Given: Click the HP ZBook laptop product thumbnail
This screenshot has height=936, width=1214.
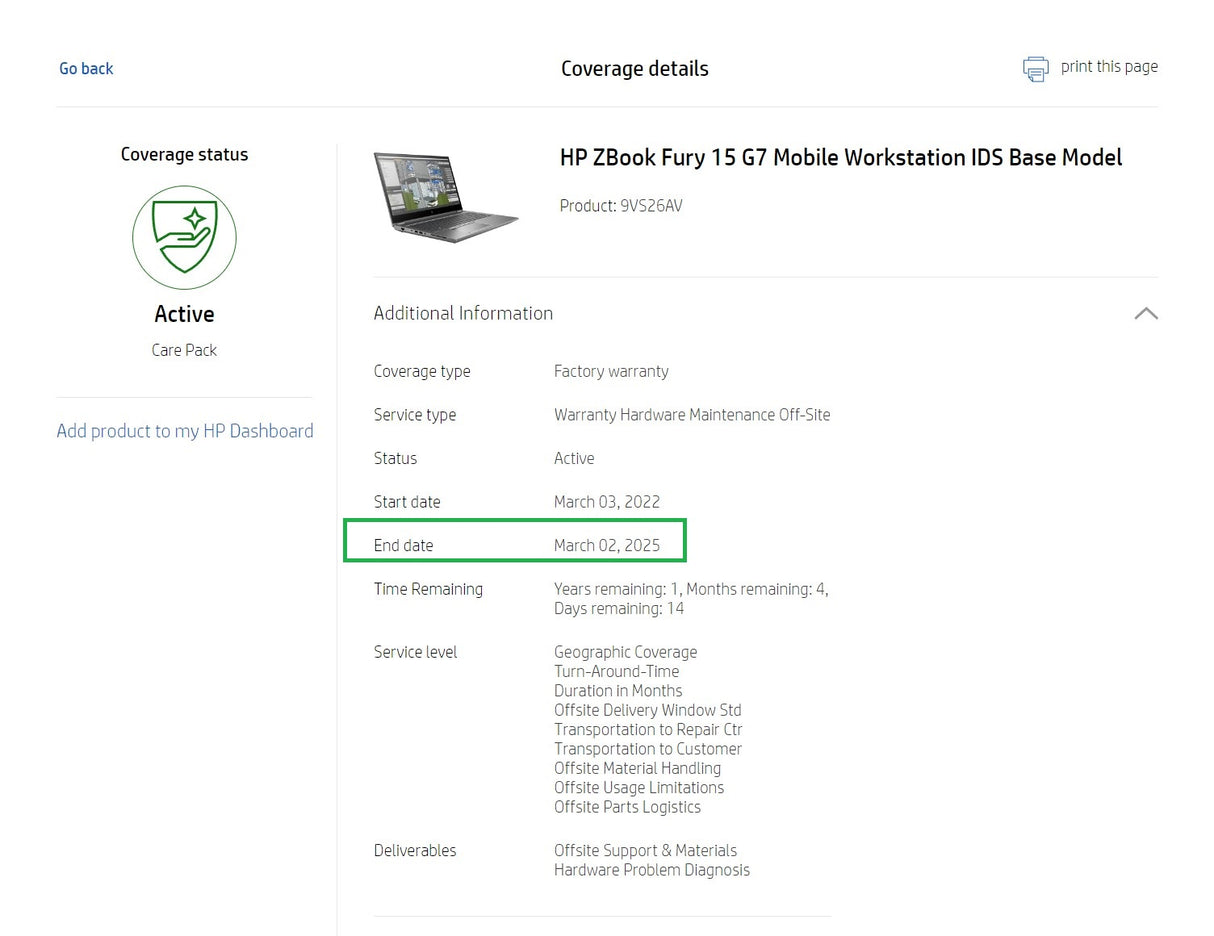Looking at the screenshot, I should point(447,196).
